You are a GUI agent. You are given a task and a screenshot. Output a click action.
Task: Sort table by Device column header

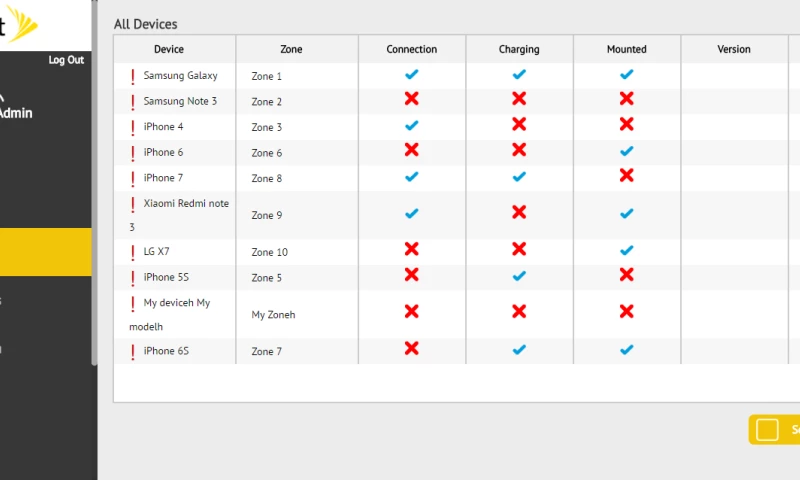click(169, 49)
